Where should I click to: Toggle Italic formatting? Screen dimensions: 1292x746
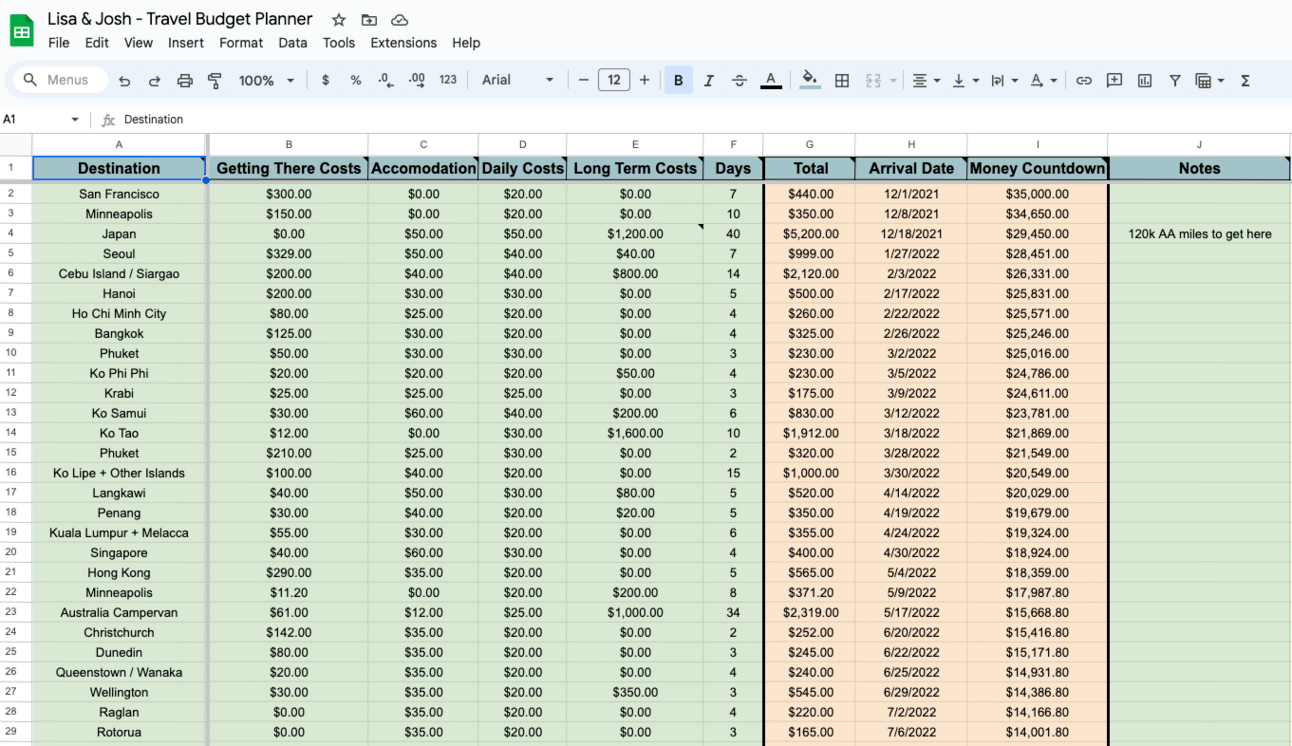(708, 81)
